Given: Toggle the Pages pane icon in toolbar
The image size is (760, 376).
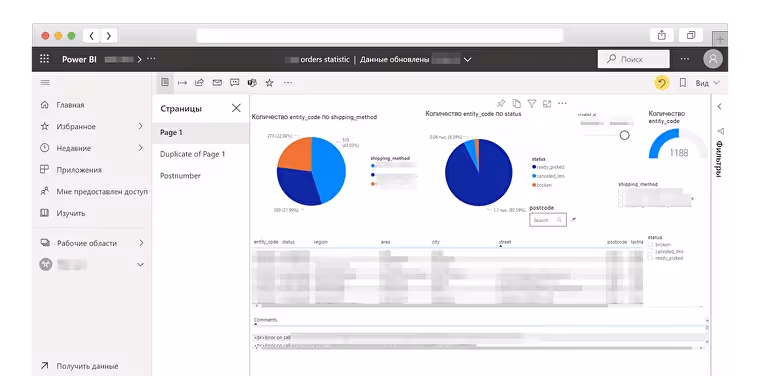Looking at the screenshot, I should [x=165, y=82].
